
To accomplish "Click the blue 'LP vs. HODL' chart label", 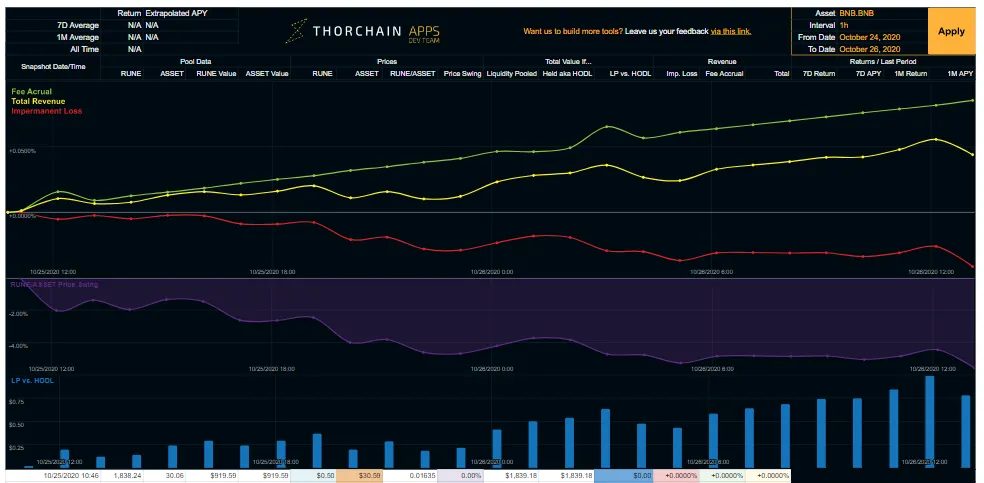I will tap(32, 380).
